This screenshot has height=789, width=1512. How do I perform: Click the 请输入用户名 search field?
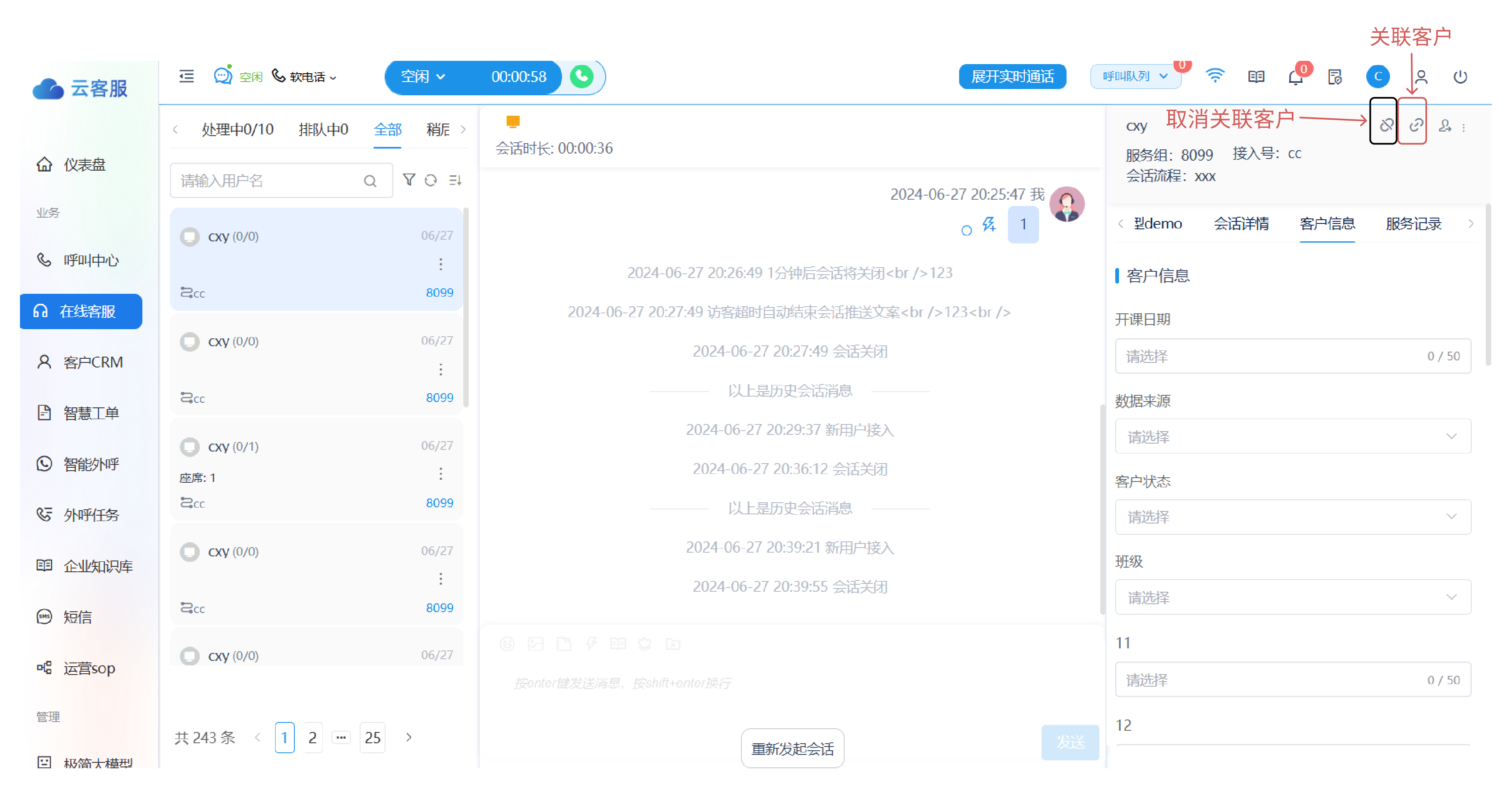point(281,181)
